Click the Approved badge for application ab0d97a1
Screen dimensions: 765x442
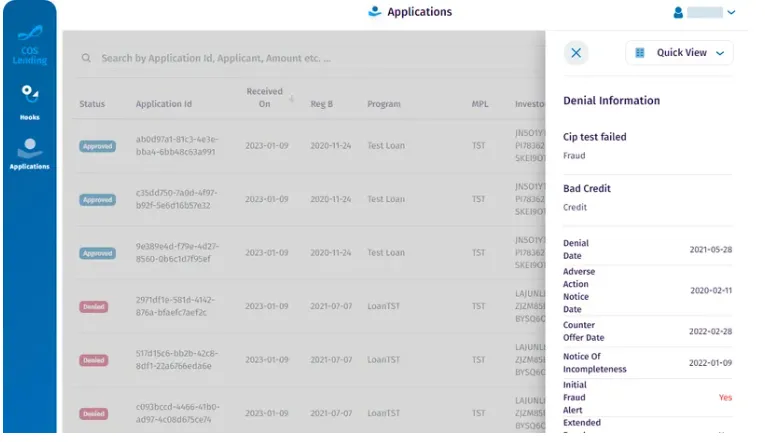coord(98,146)
